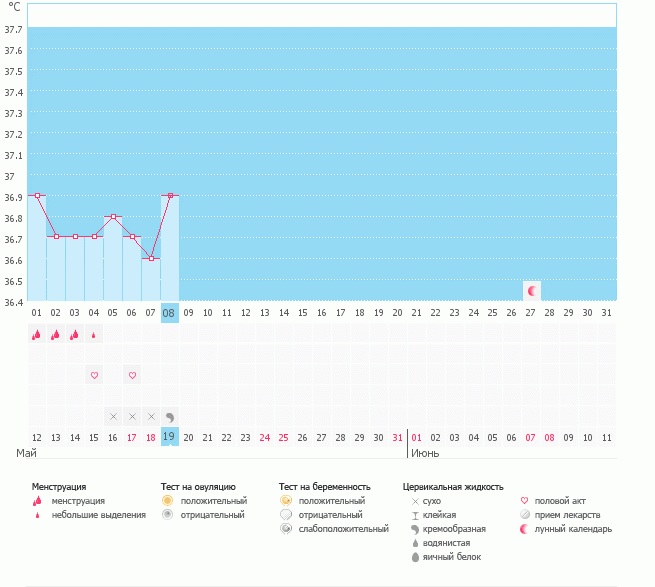Select June 01 in the calendar date row
Viewport: 655px width, 587px height.
(416, 437)
